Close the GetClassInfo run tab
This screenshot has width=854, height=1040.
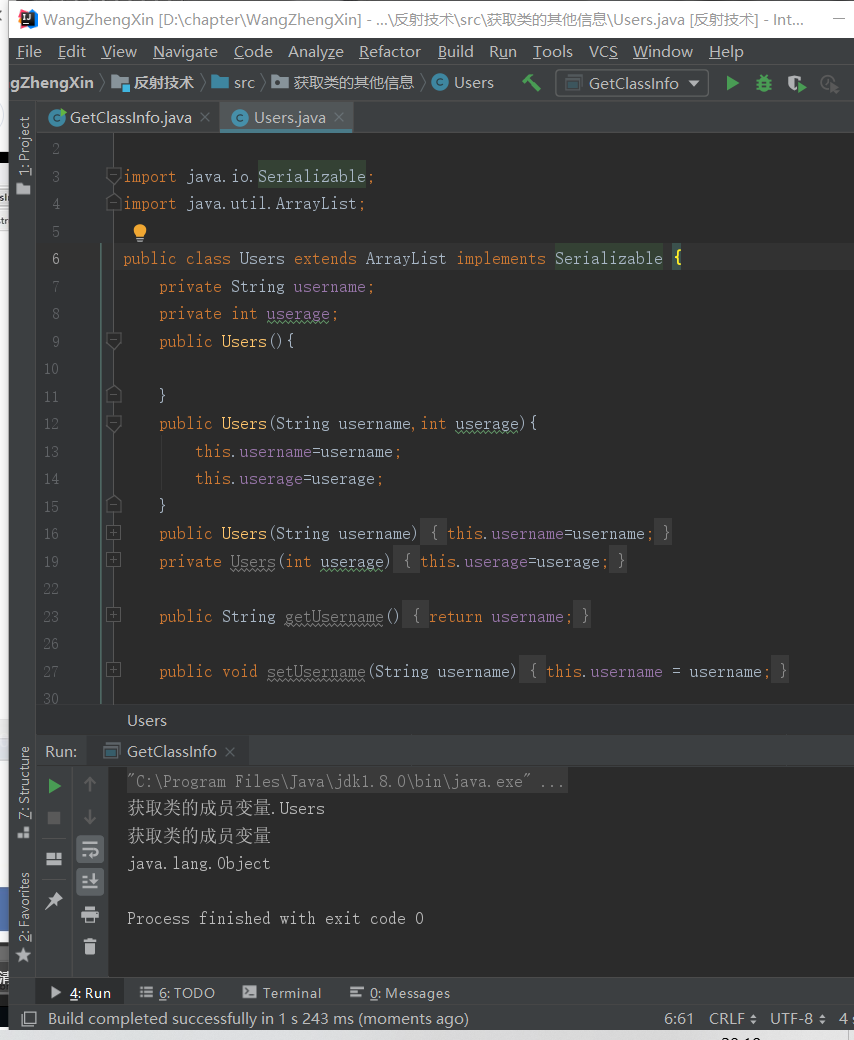[x=230, y=751]
